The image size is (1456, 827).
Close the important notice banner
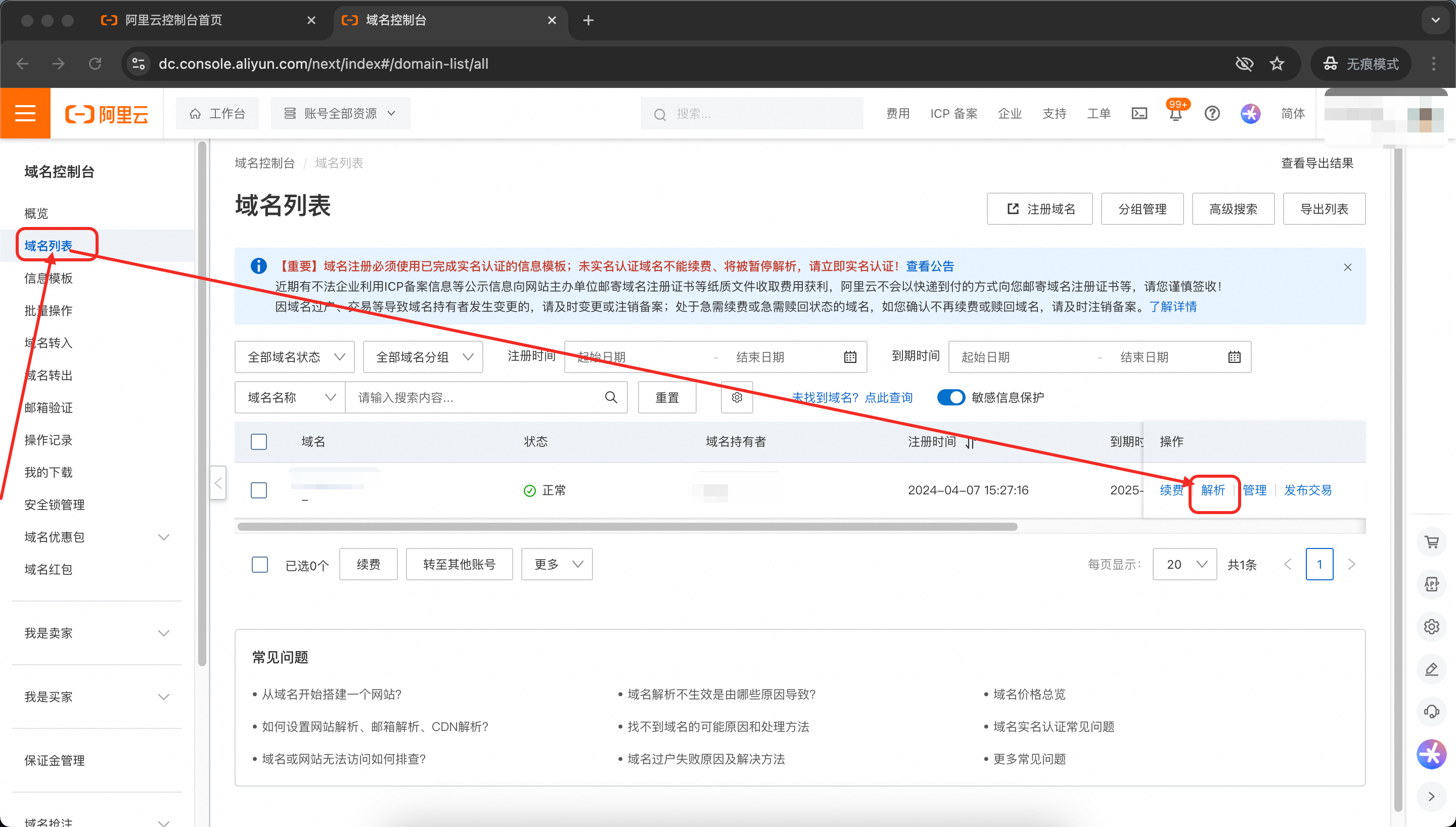(x=1347, y=267)
